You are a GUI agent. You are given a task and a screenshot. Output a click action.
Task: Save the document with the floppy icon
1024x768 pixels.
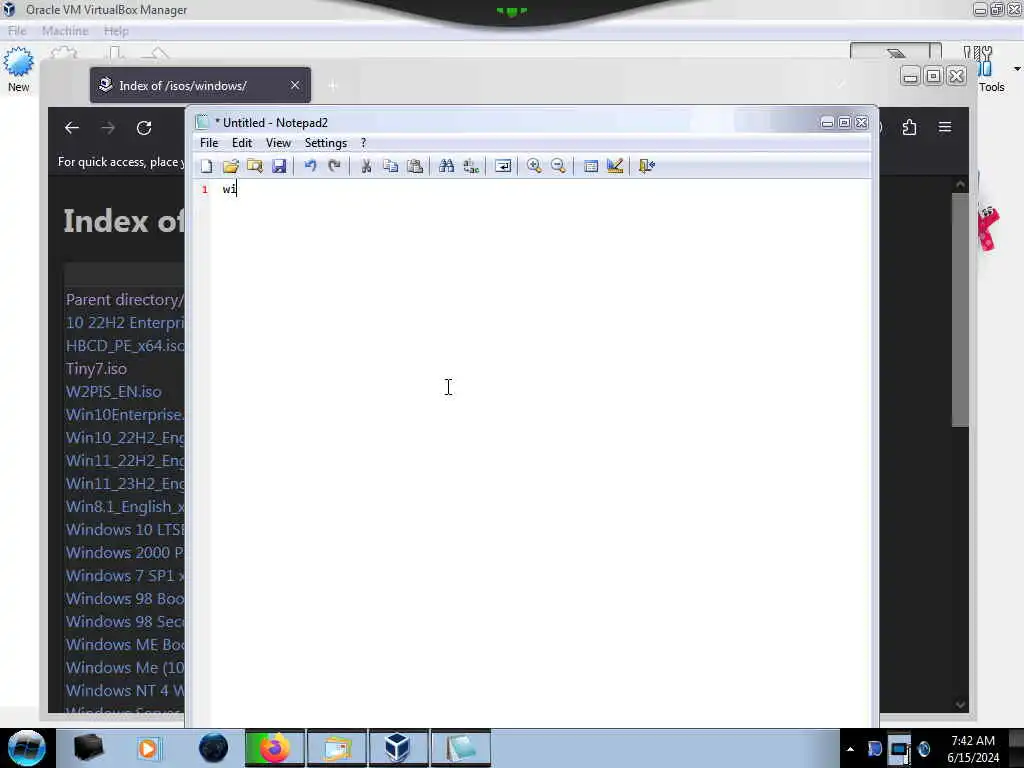279,166
